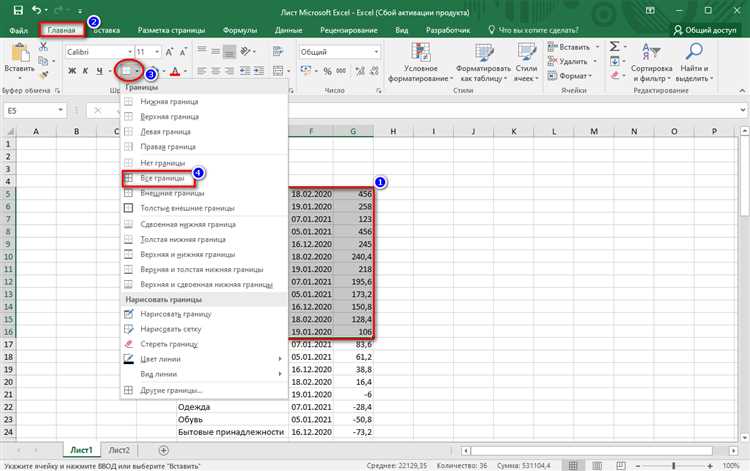This screenshot has height=471, width=750.
Task: Switch to Normal view in status bar
Action: [573, 465]
